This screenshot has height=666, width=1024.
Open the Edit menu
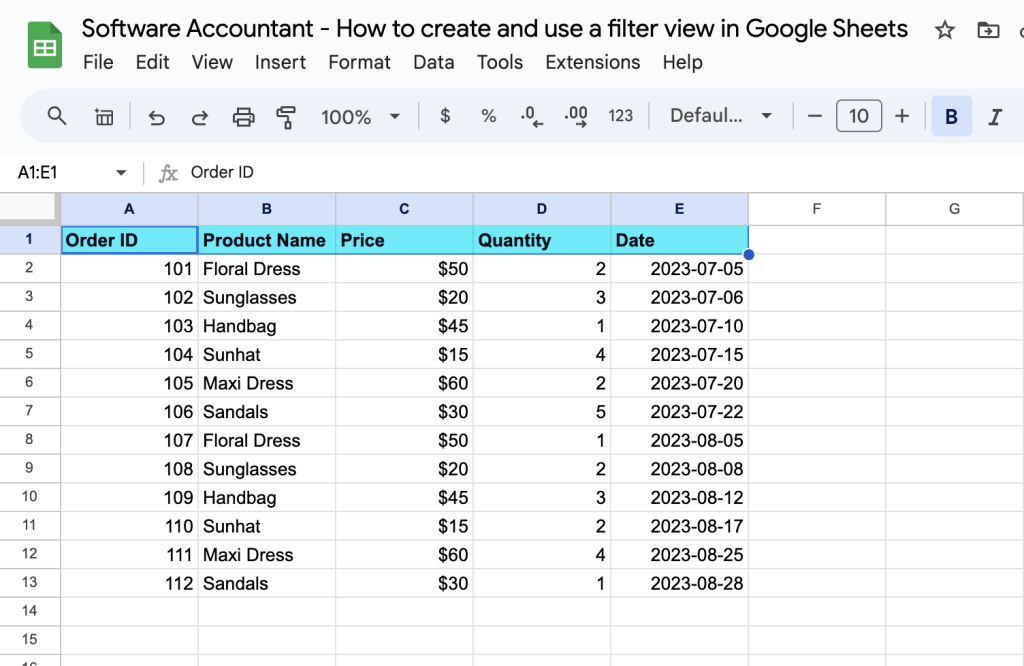pos(152,62)
